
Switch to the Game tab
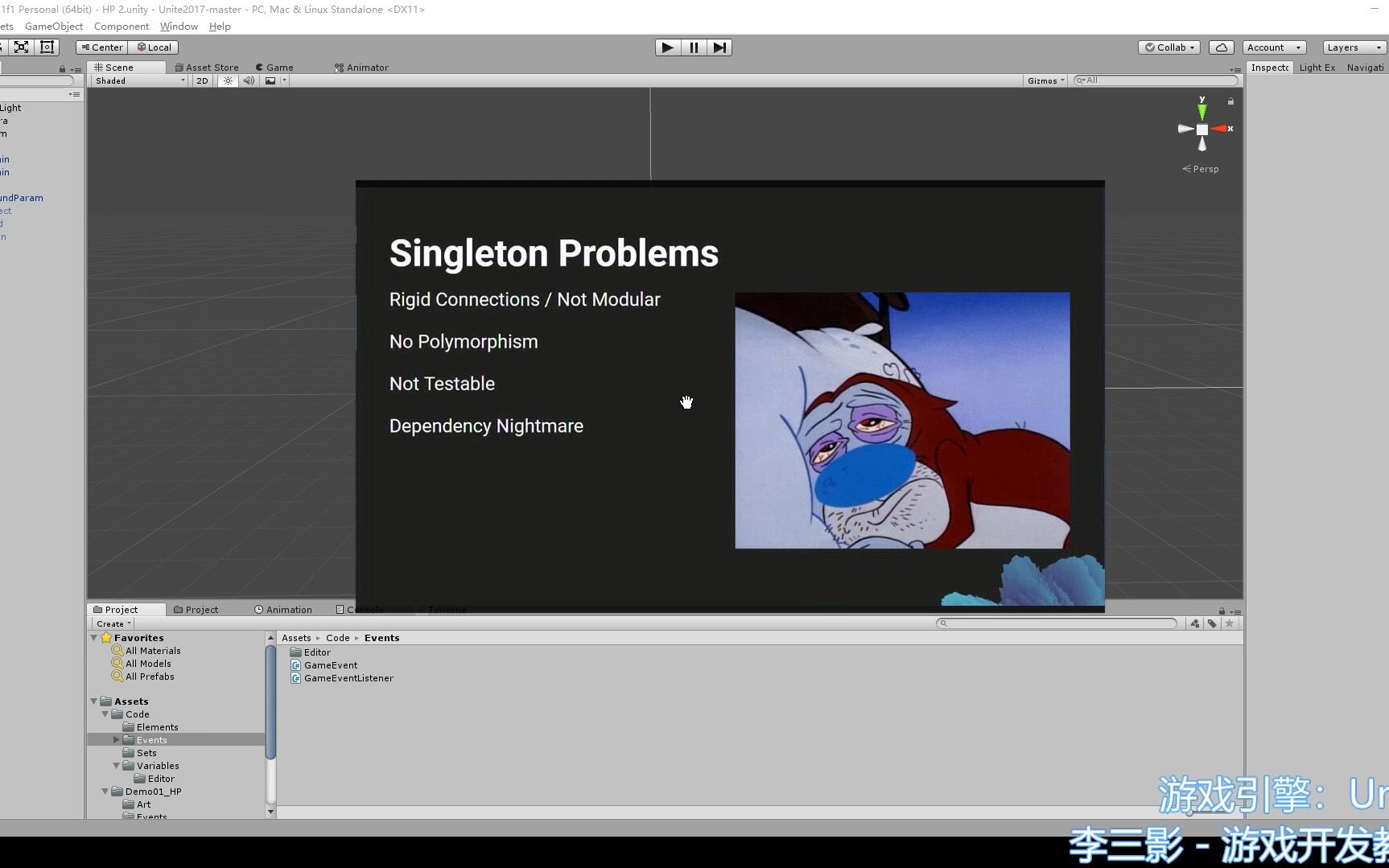[274, 68]
